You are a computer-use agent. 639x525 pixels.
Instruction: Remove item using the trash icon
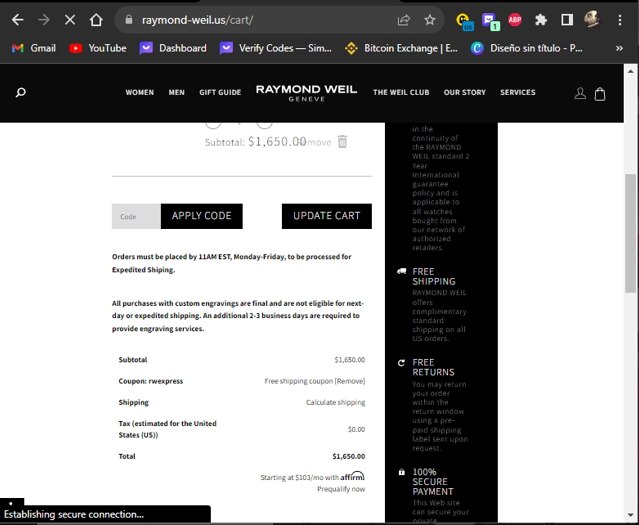pos(342,142)
